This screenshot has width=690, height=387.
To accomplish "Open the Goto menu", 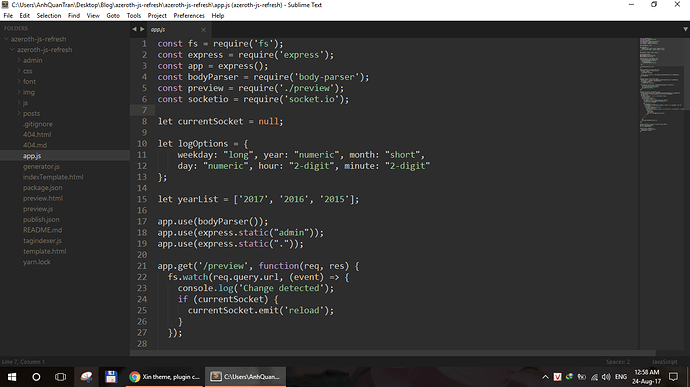I will tap(113, 15).
